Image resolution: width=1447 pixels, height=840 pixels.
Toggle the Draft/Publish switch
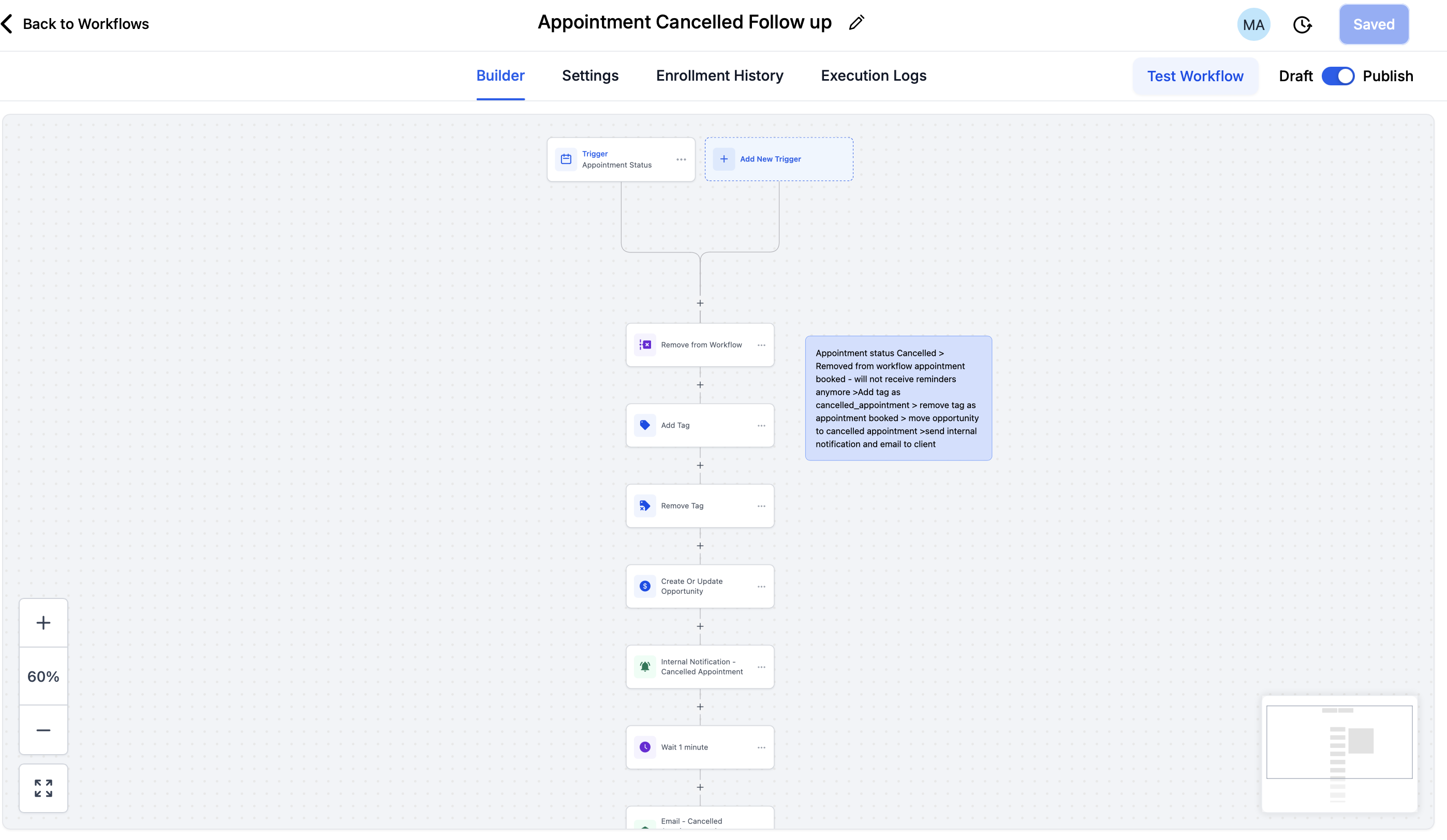coord(1337,76)
